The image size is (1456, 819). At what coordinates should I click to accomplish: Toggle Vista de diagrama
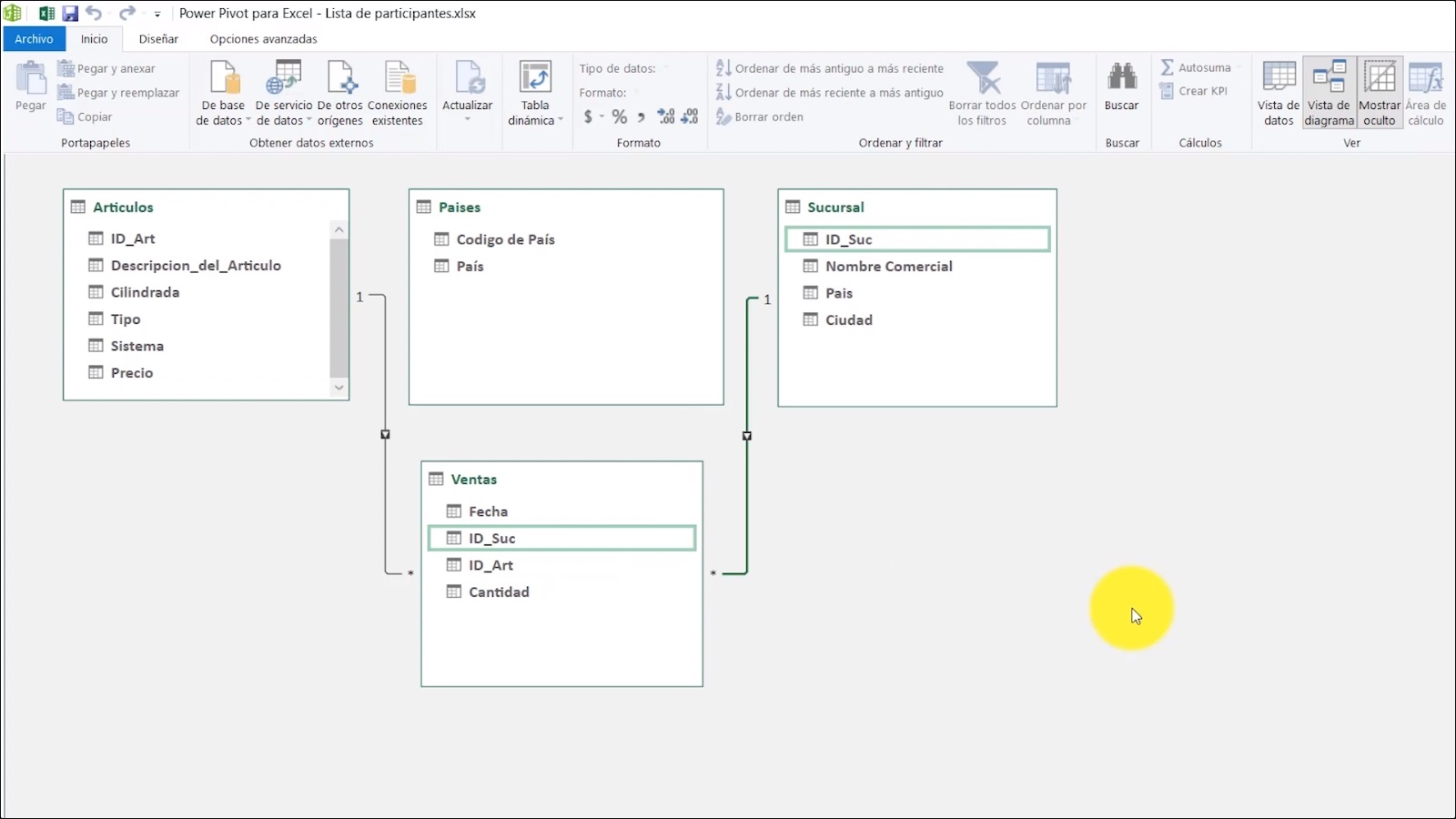click(1330, 93)
